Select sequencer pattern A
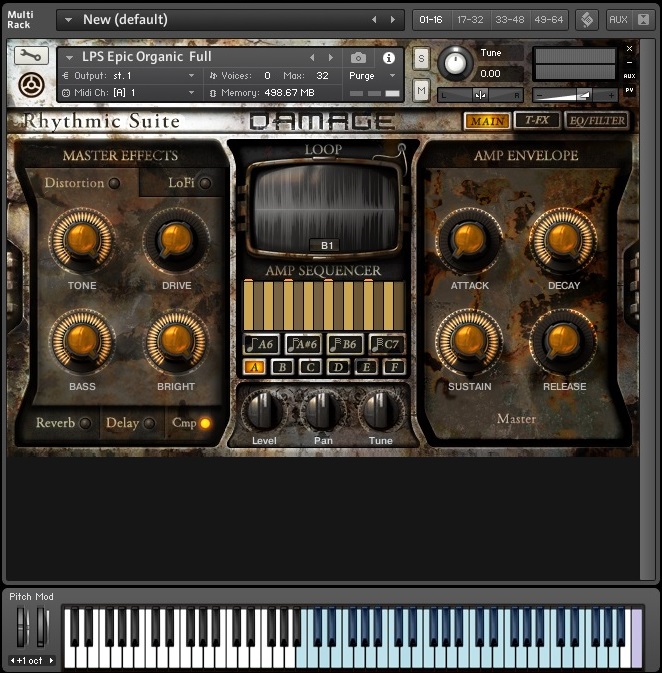The width and height of the screenshot is (662, 673). tap(255, 367)
